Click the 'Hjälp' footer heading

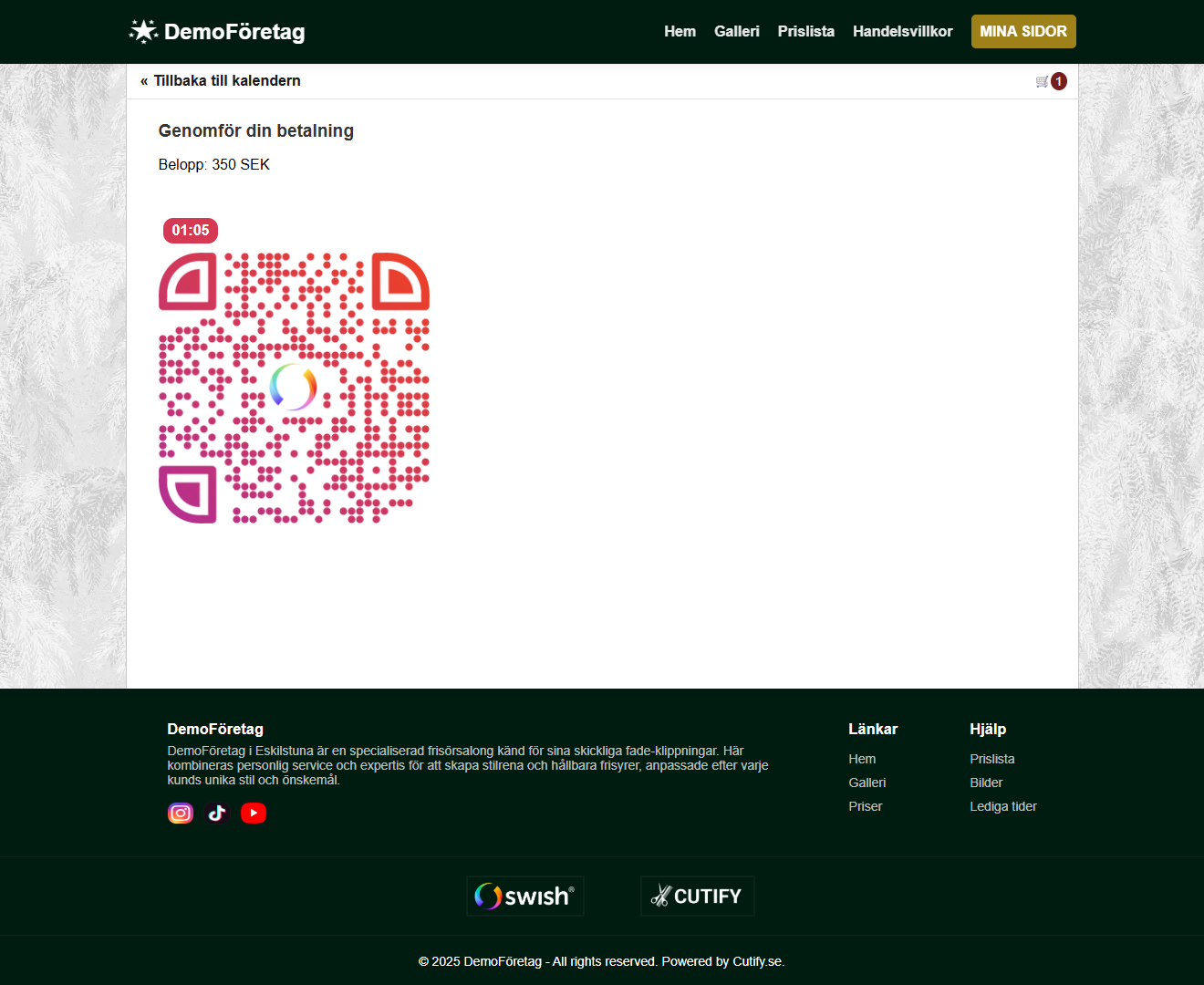(988, 729)
